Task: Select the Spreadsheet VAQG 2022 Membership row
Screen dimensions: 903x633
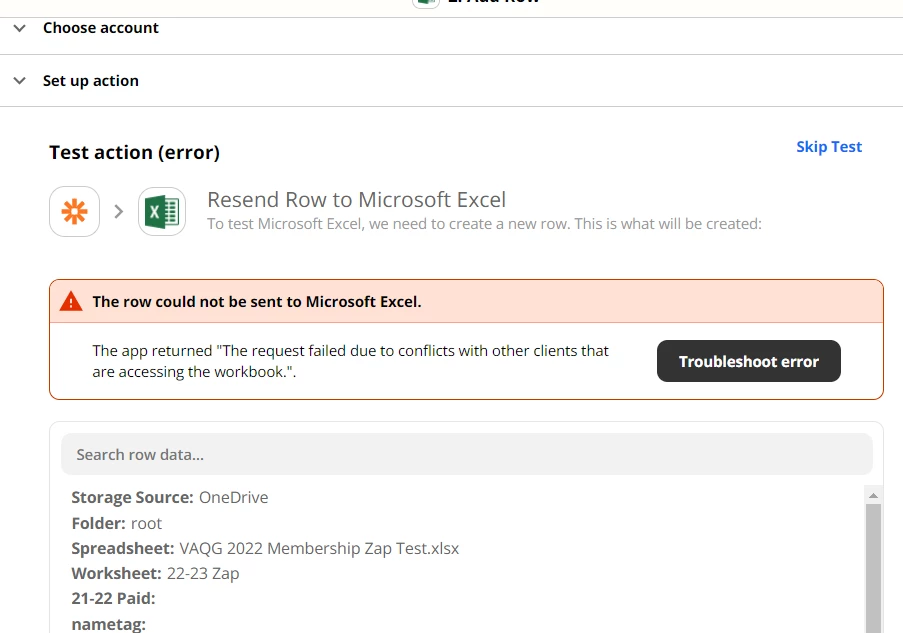Action: (x=265, y=548)
